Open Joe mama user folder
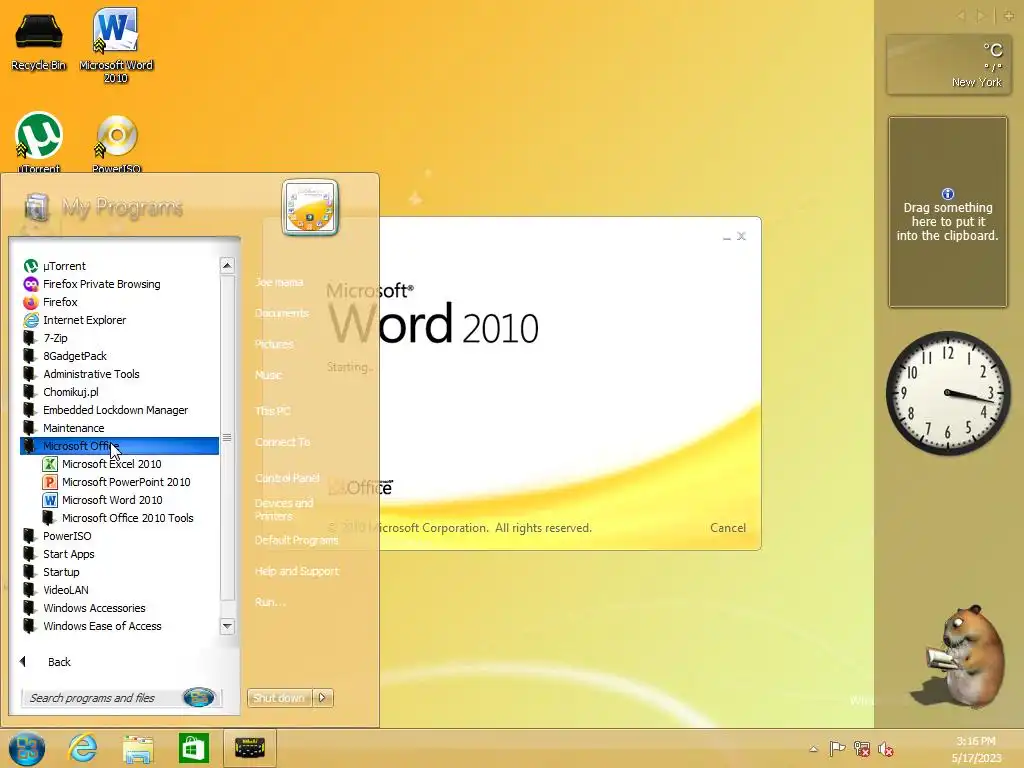Screen dimensions: 1024x768 click(279, 282)
